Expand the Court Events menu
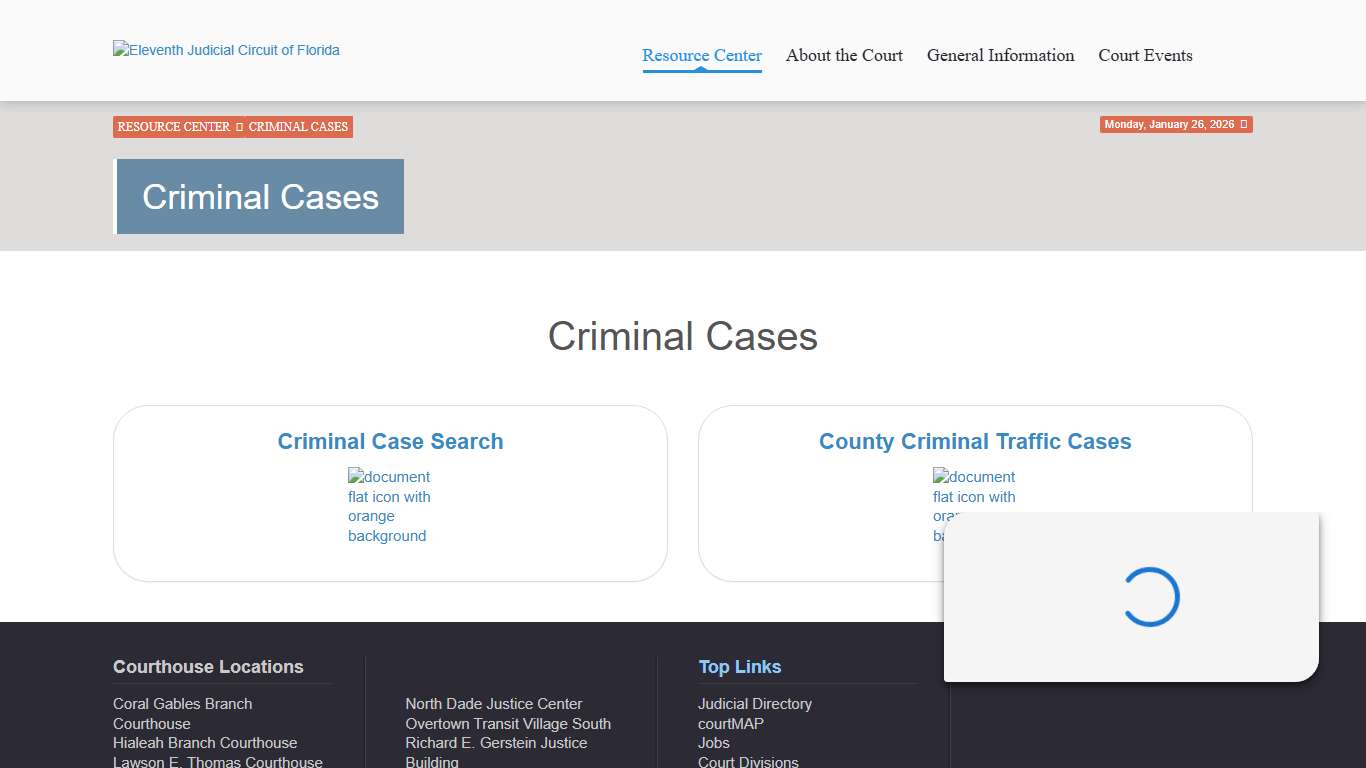This screenshot has width=1366, height=768. point(1145,56)
